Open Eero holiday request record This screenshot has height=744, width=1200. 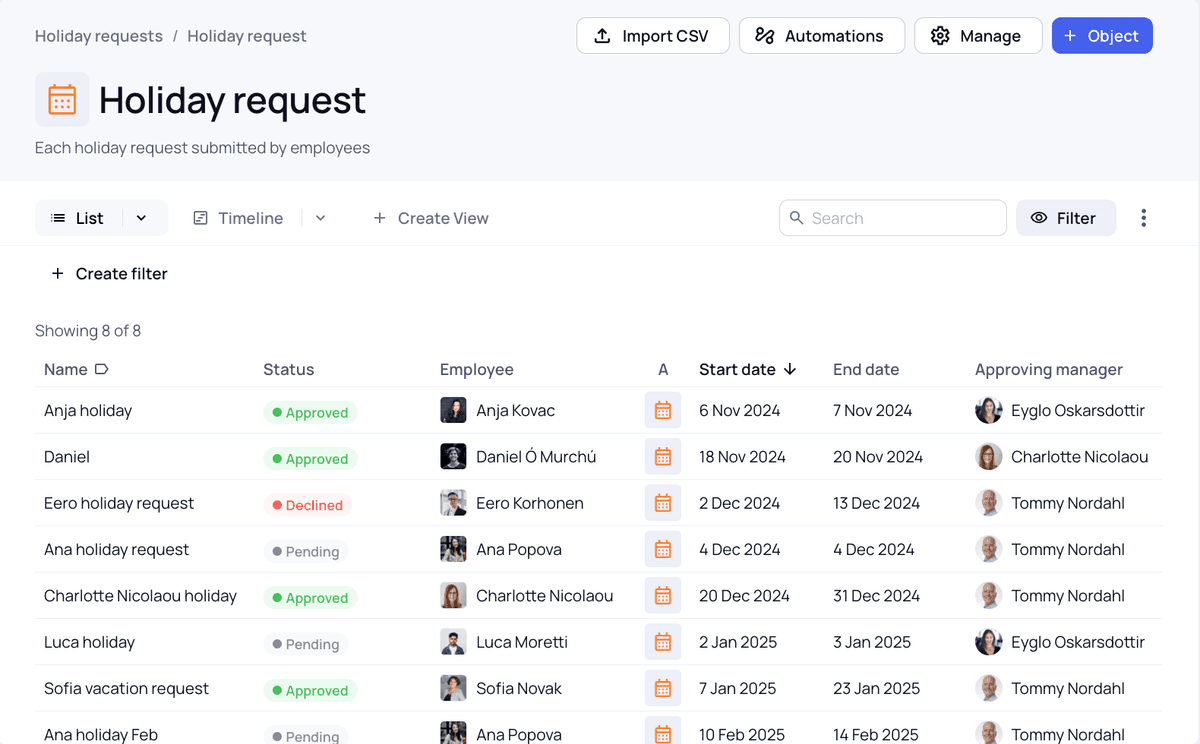119,503
